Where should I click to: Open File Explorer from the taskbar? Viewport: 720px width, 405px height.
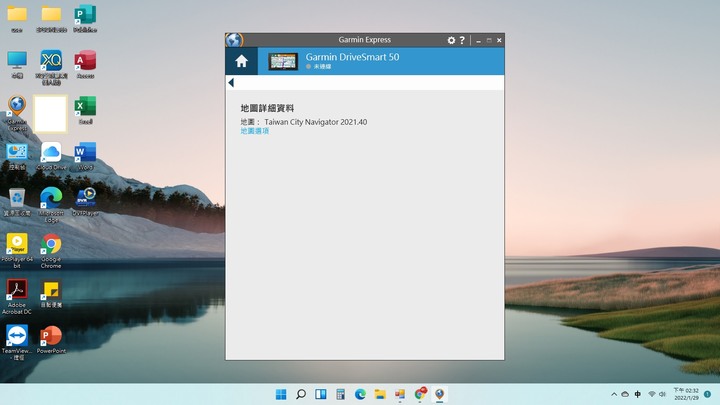point(380,394)
